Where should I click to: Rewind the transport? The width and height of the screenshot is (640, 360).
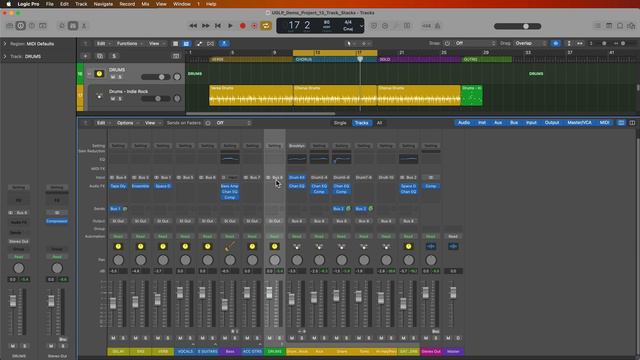(x=193, y=26)
